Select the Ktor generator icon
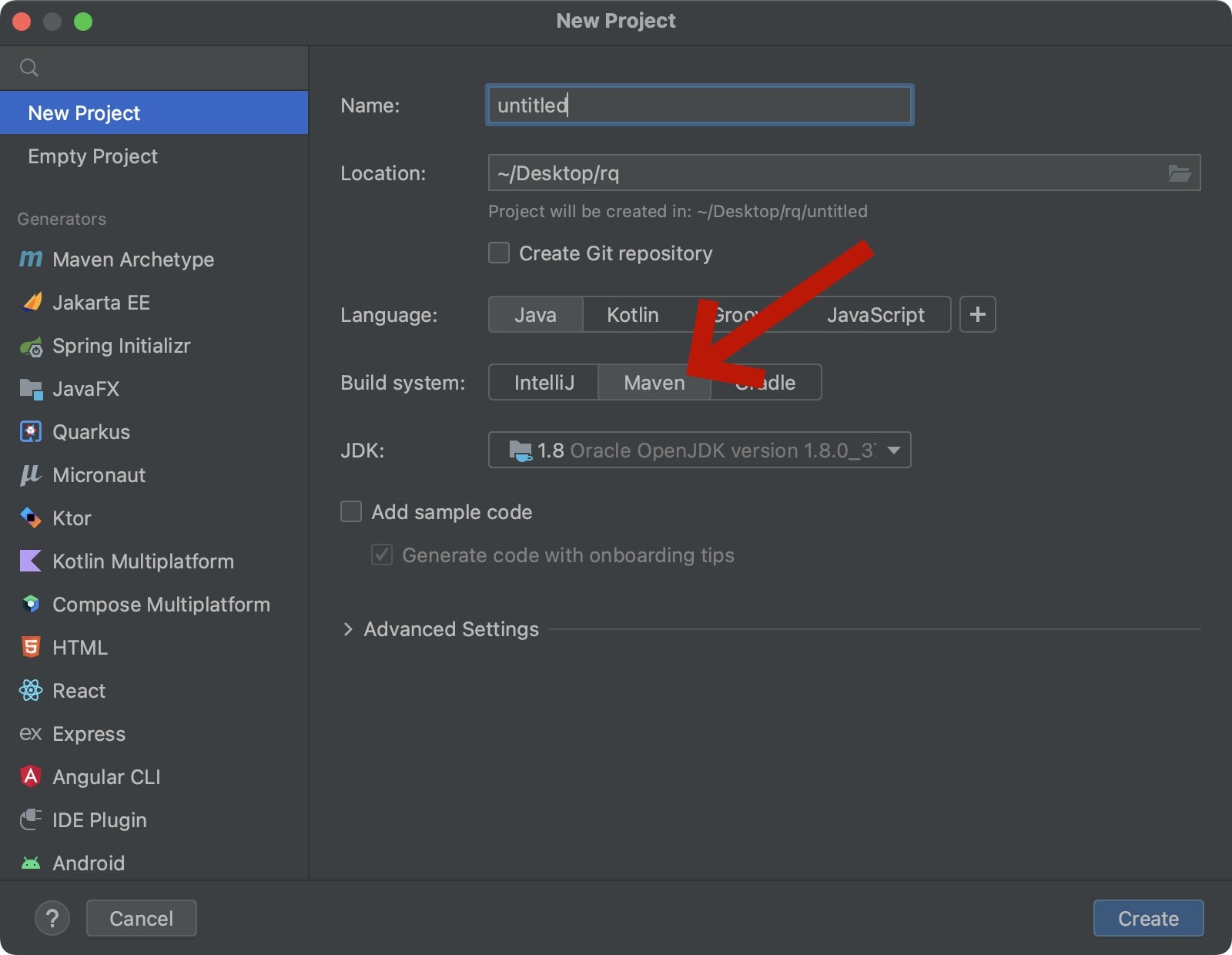Screen dimensions: 1232x955 pos(31,518)
